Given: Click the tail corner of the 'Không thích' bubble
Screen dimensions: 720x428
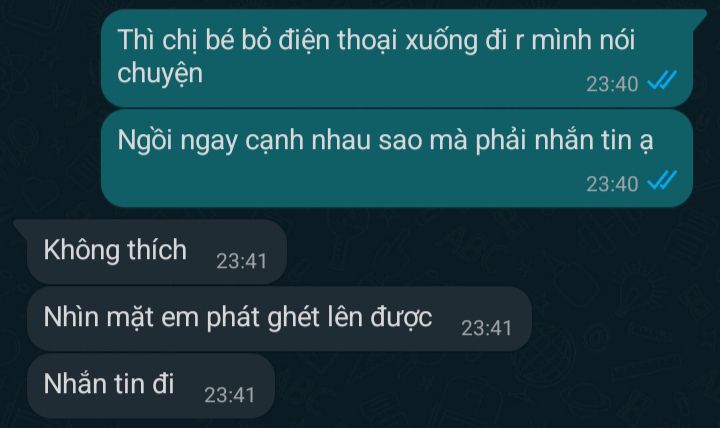Looking at the screenshot, I should [21, 225].
